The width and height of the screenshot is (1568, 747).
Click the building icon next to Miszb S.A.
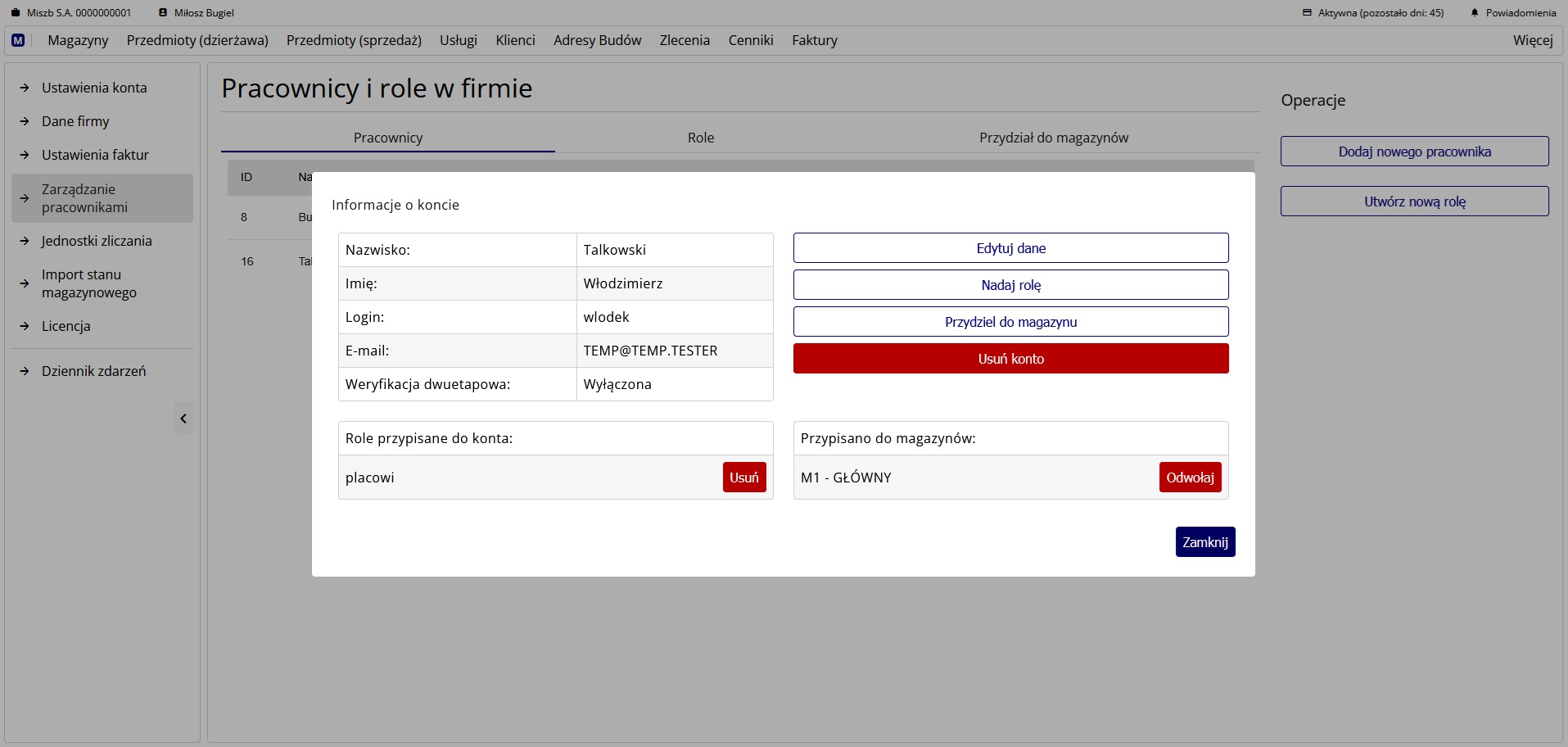(x=15, y=12)
